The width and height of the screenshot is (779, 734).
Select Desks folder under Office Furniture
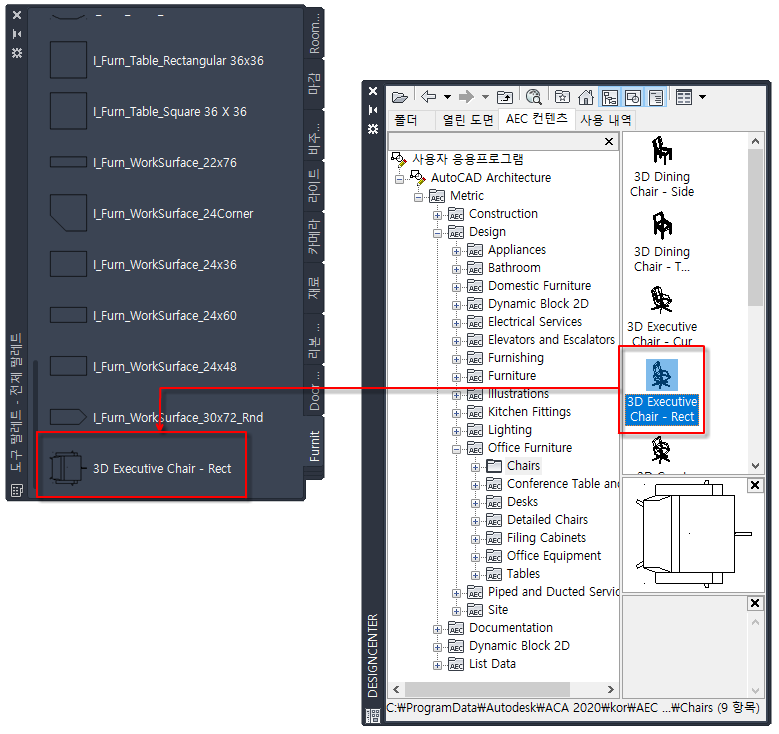pyautogui.click(x=522, y=502)
